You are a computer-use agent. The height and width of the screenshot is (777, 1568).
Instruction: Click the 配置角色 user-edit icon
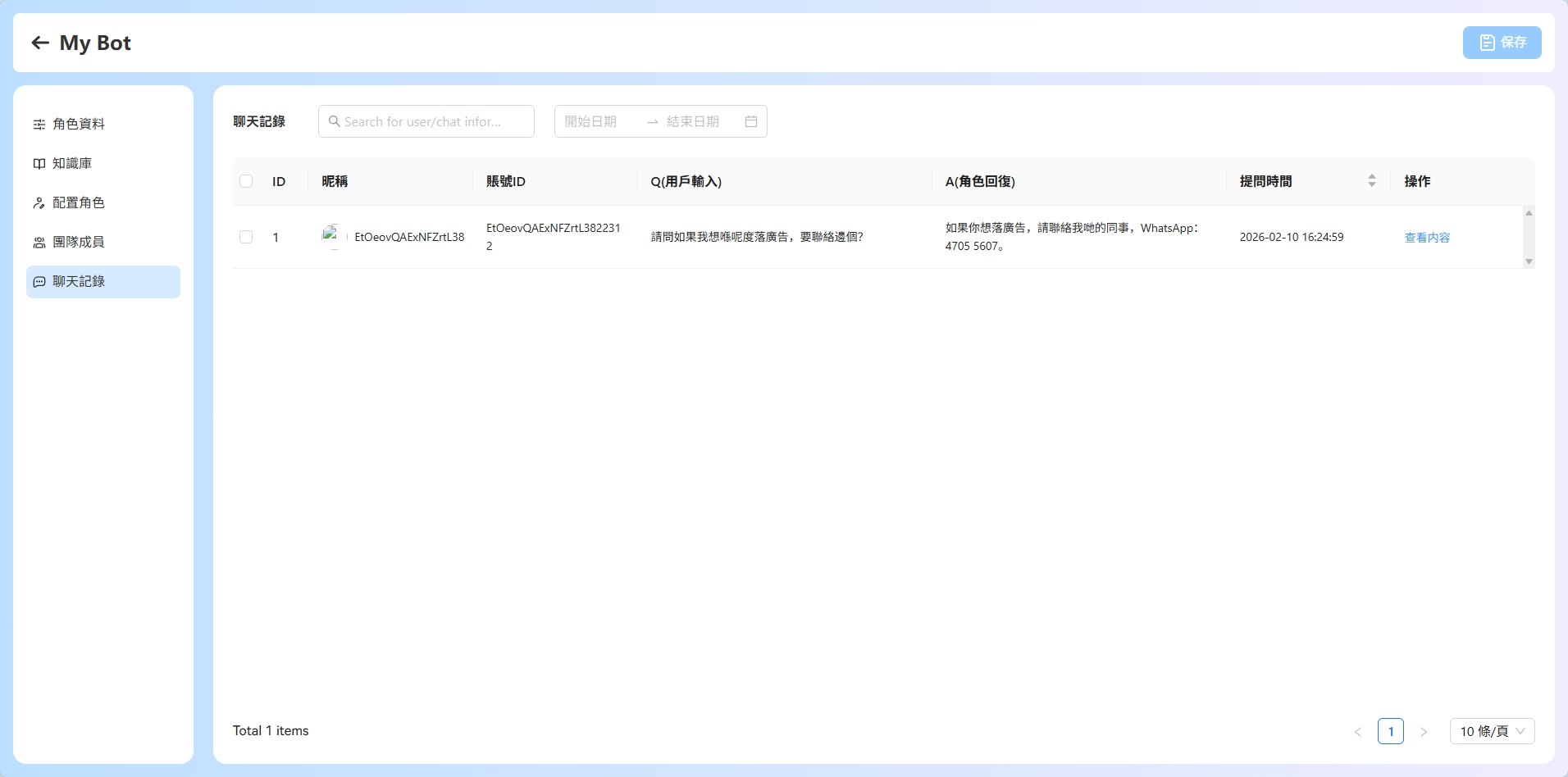[x=39, y=203]
